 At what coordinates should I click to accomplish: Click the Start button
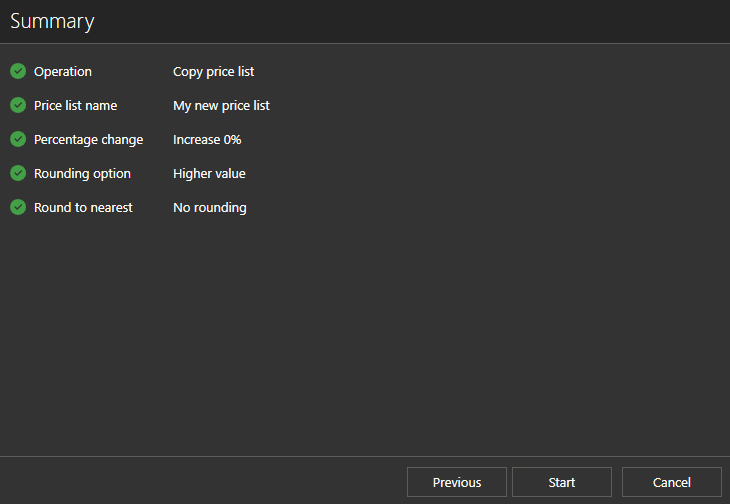point(561,482)
